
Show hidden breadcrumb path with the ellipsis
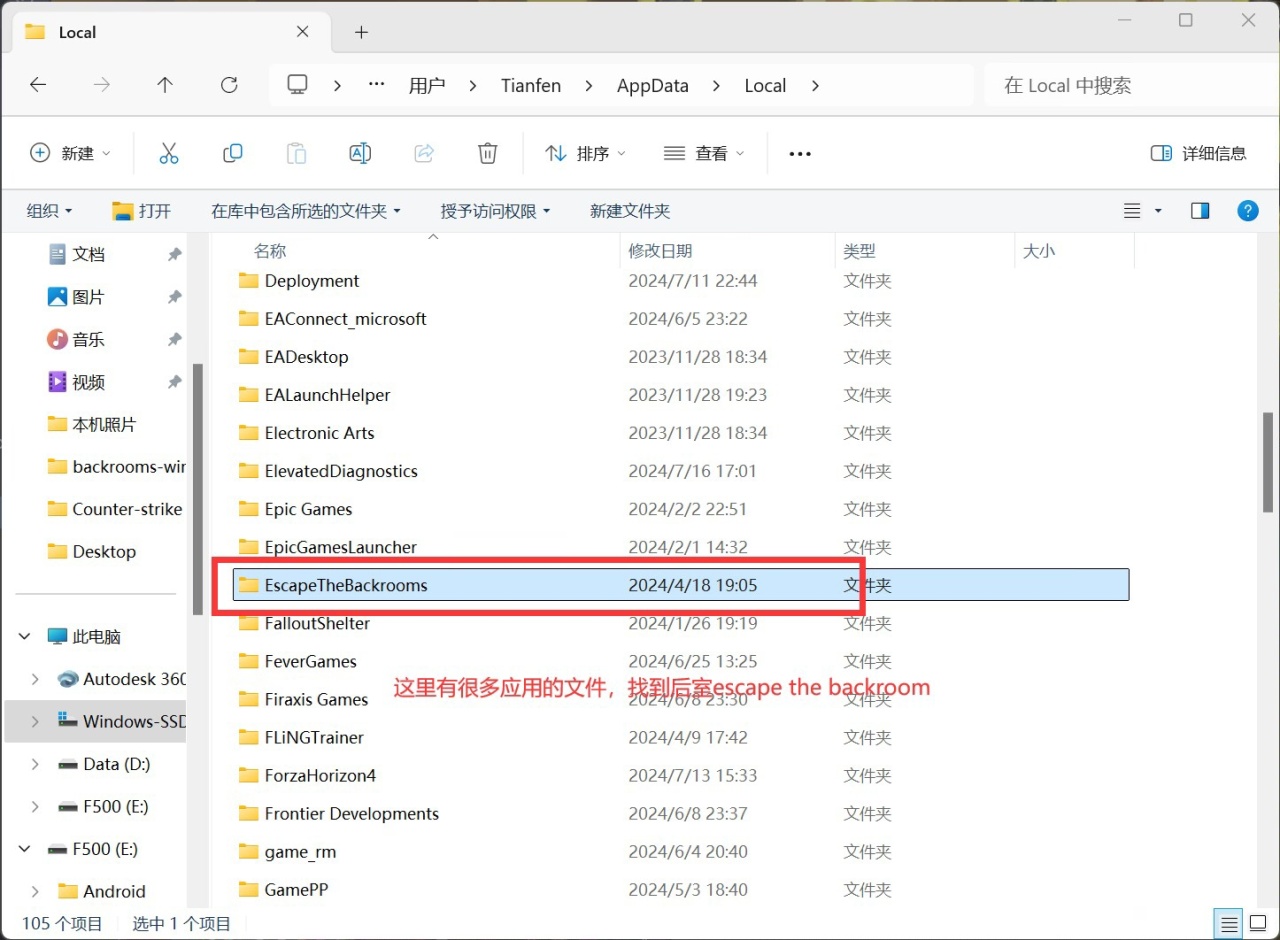tap(376, 85)
